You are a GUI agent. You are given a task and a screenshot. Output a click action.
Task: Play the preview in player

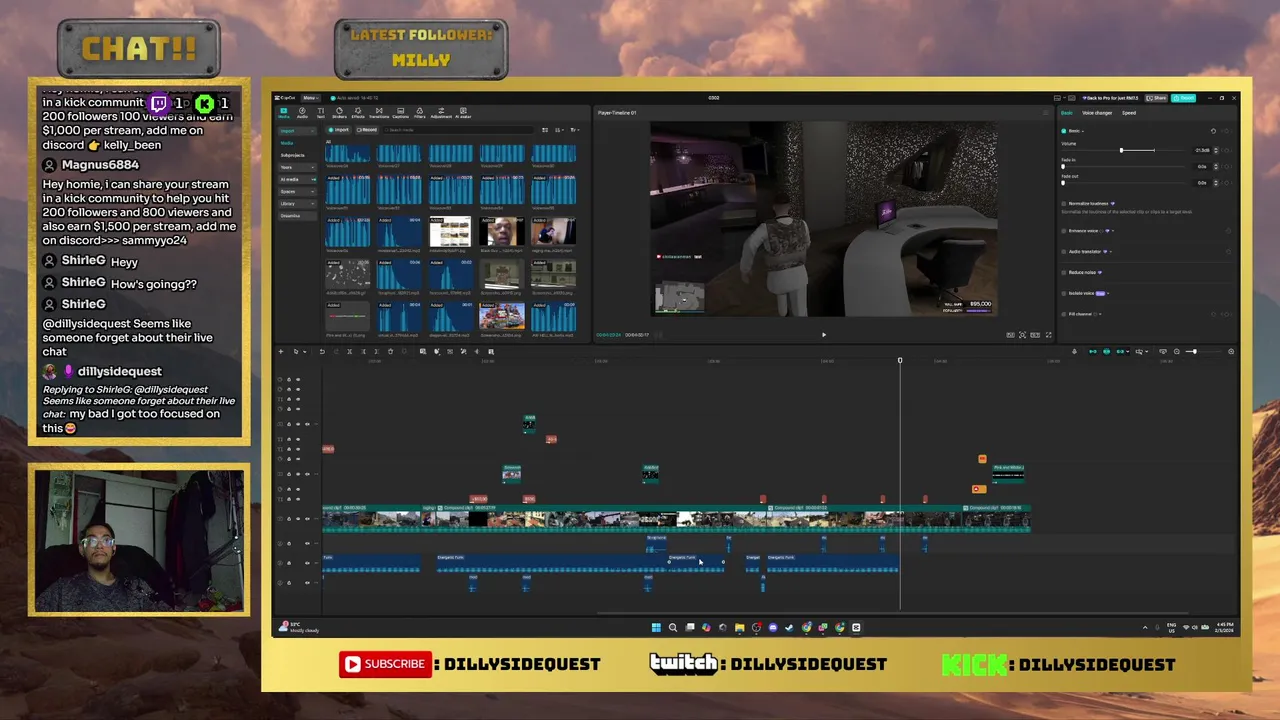click(x=824, y=335)
